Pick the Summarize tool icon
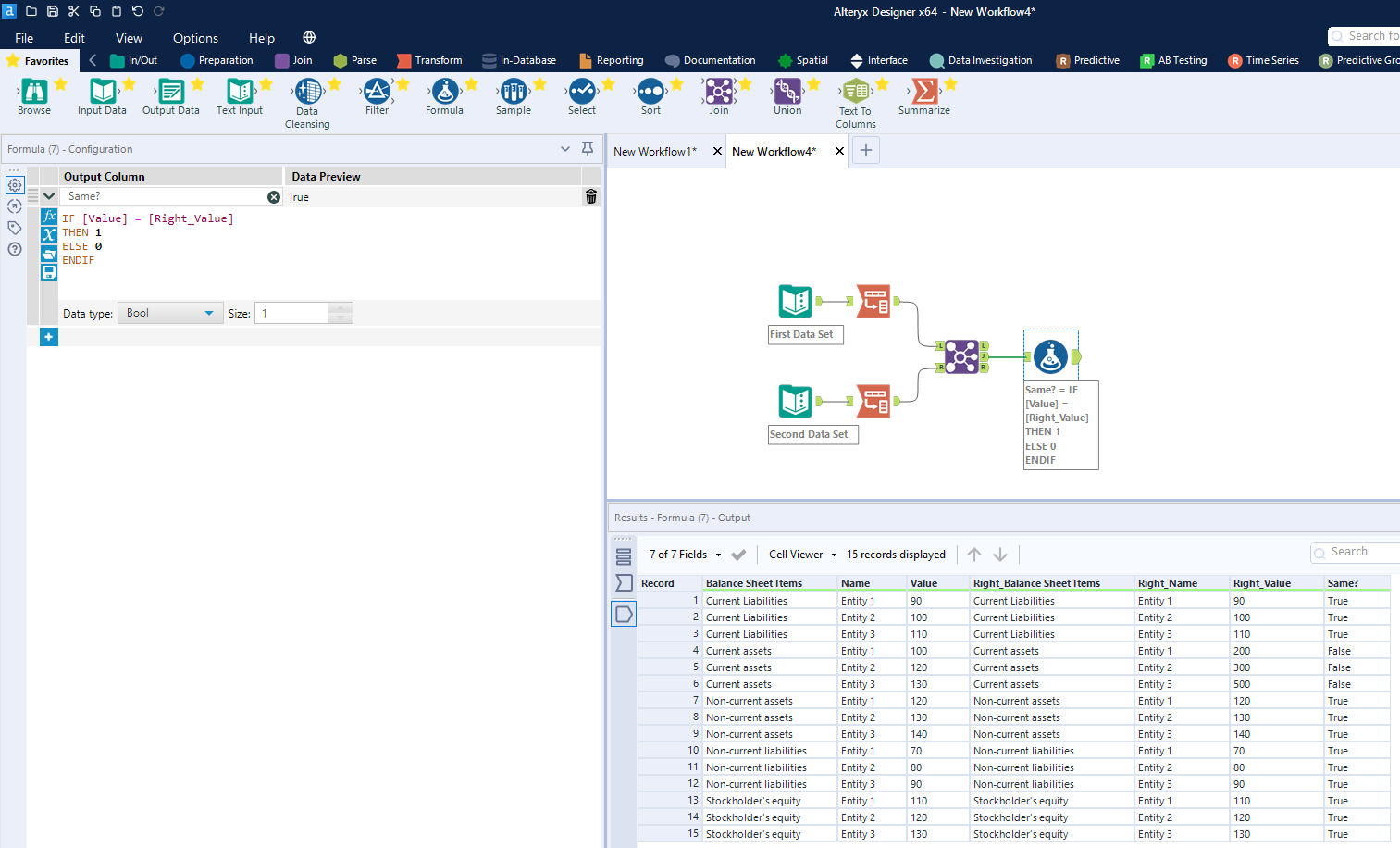The height and width of the screenshot is (848, 1400). pyautogui.click(x=923, y=91)
